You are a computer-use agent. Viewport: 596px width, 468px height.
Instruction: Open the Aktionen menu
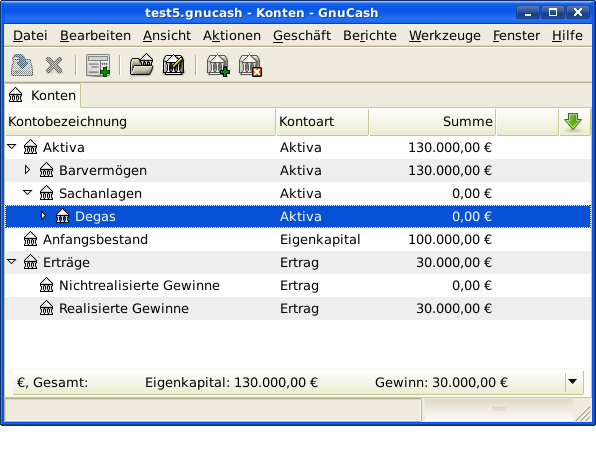click(x=232, y=36)
